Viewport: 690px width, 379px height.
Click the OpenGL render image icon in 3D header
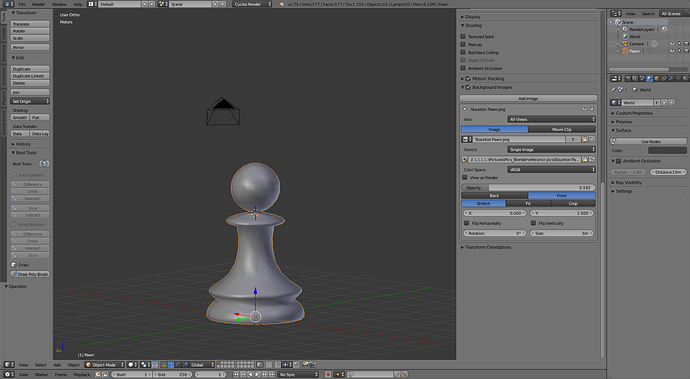[x=305, y=364]
